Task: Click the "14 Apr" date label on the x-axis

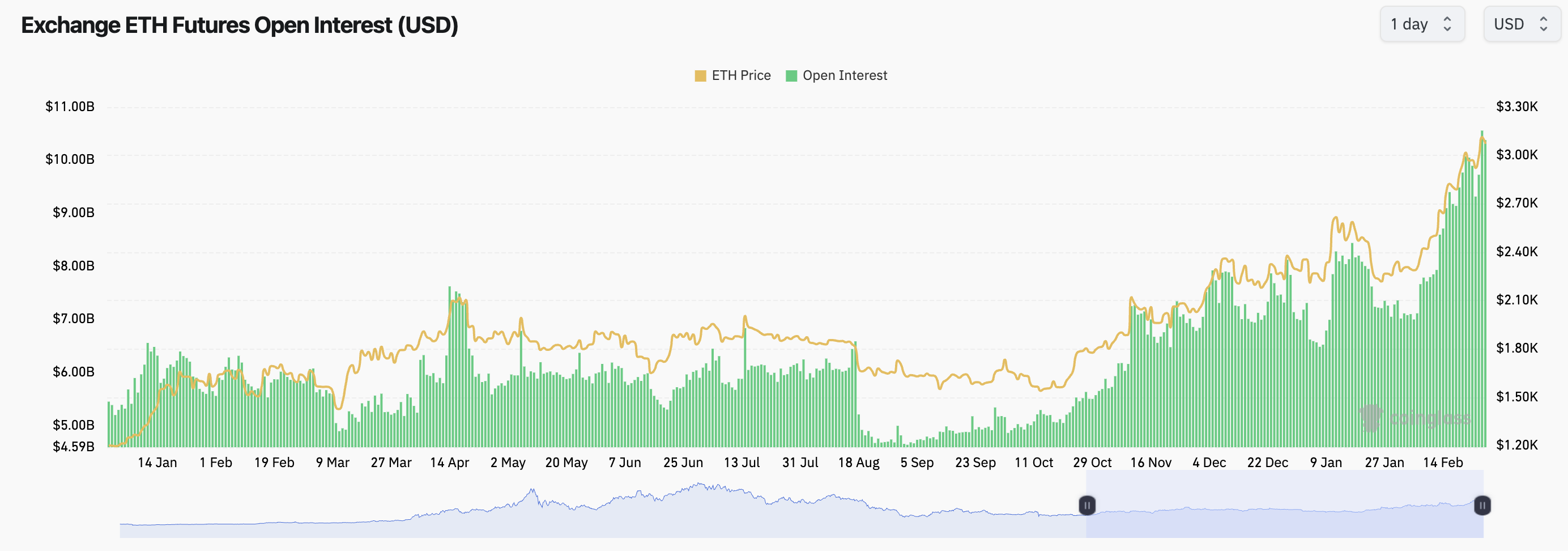Action: coord(449,463)
